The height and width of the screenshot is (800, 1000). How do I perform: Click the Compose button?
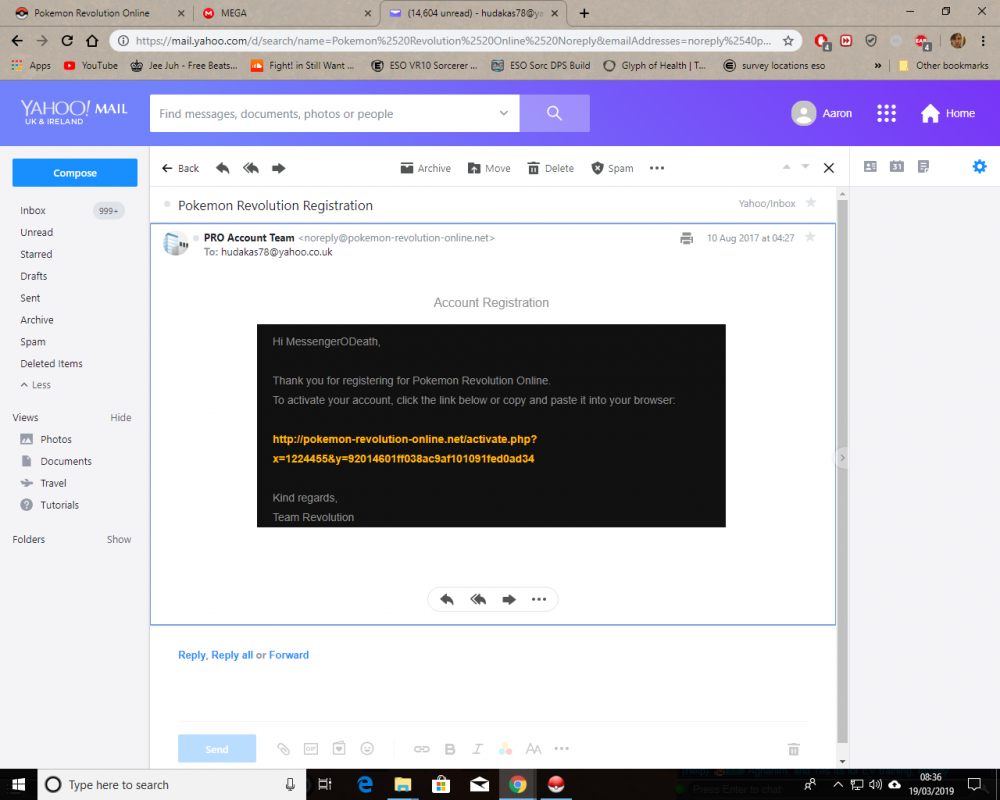click(75, 173)
